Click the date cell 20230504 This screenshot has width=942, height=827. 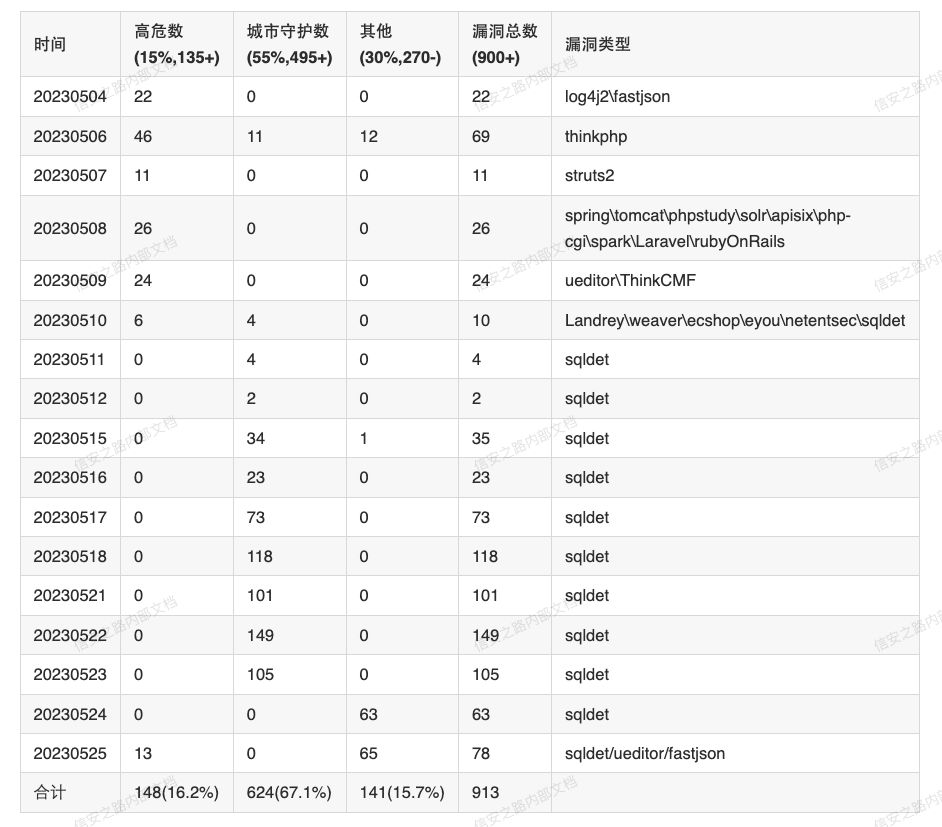(70, 97)
